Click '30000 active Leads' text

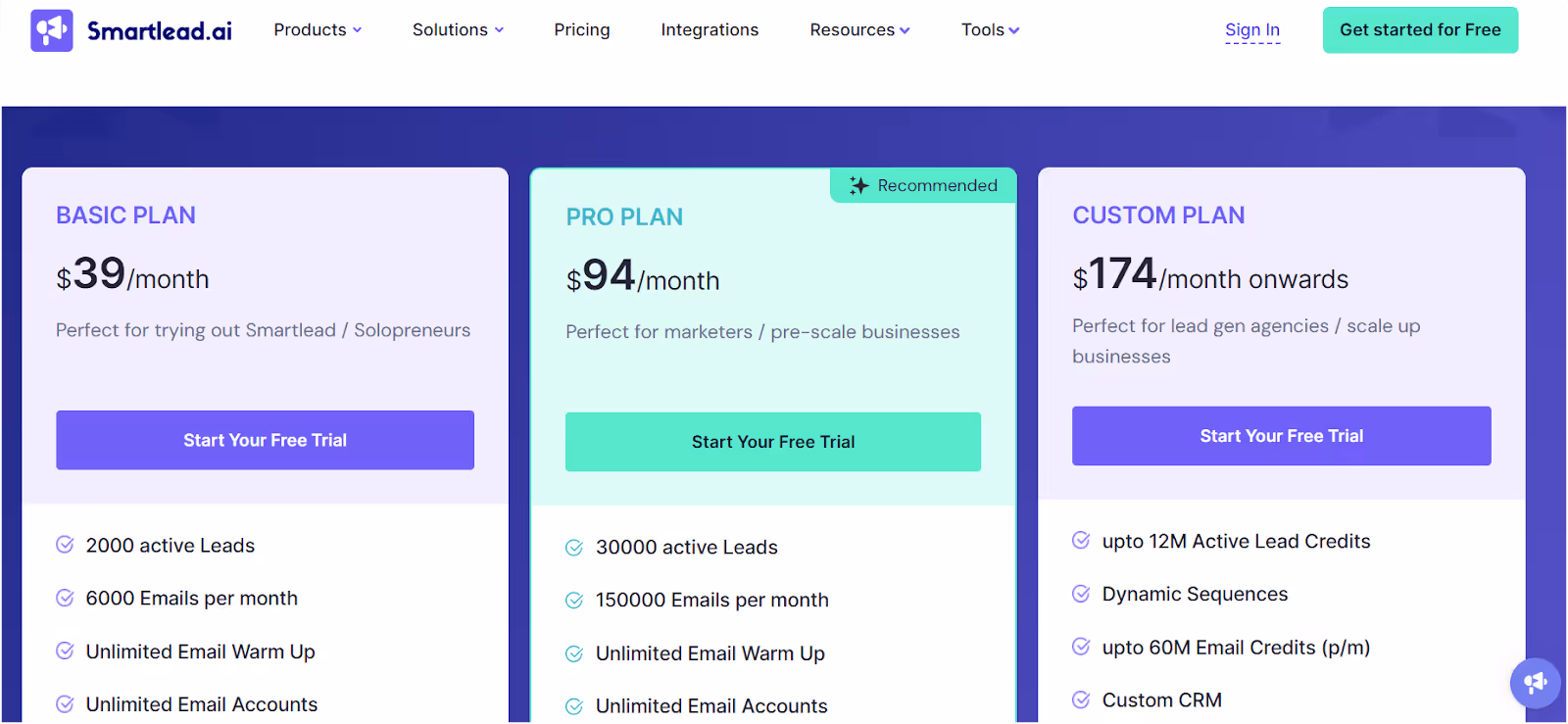click(x=687, y=548)
